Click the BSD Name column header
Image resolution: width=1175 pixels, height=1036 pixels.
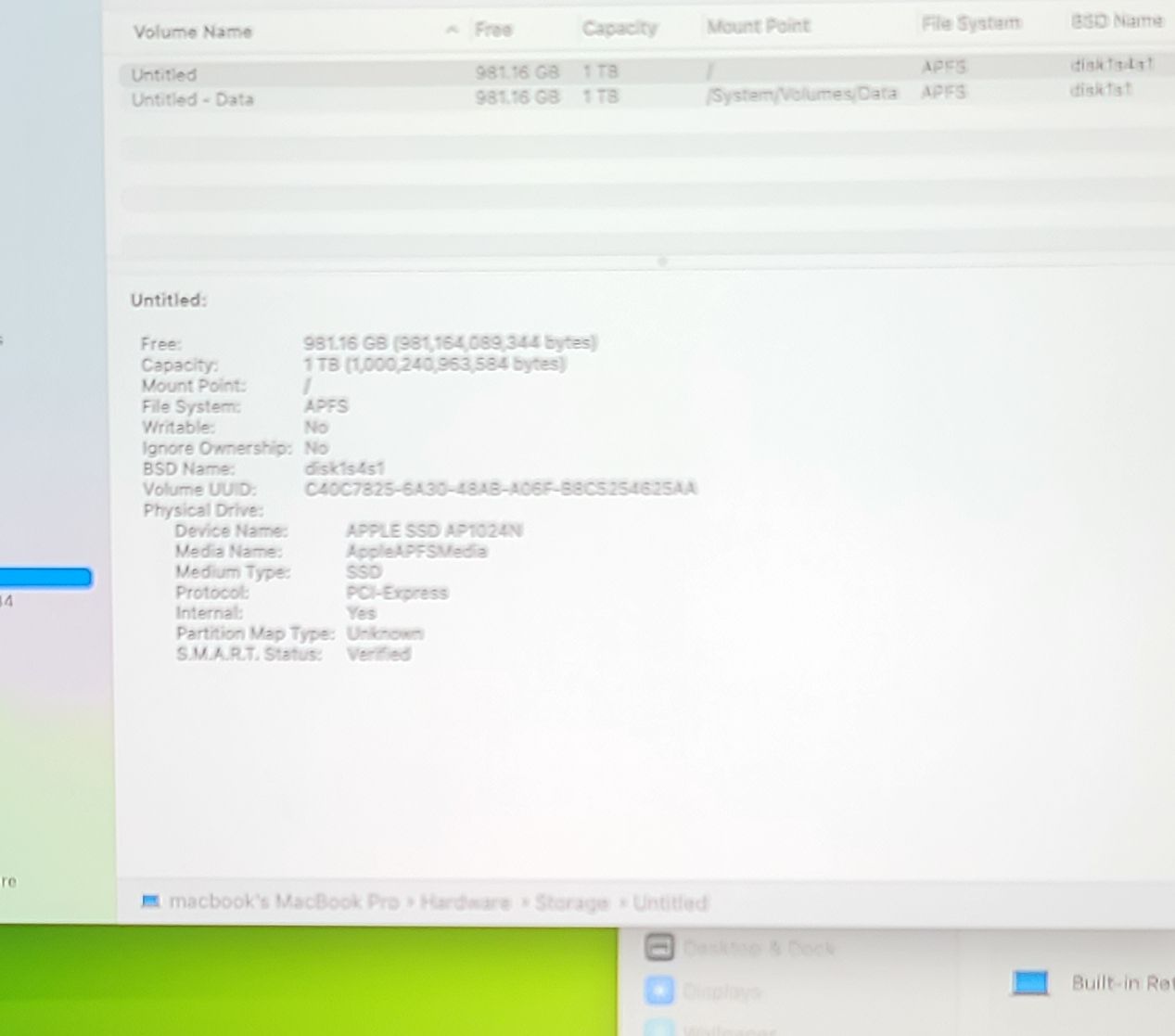(x=1116, y=21)
